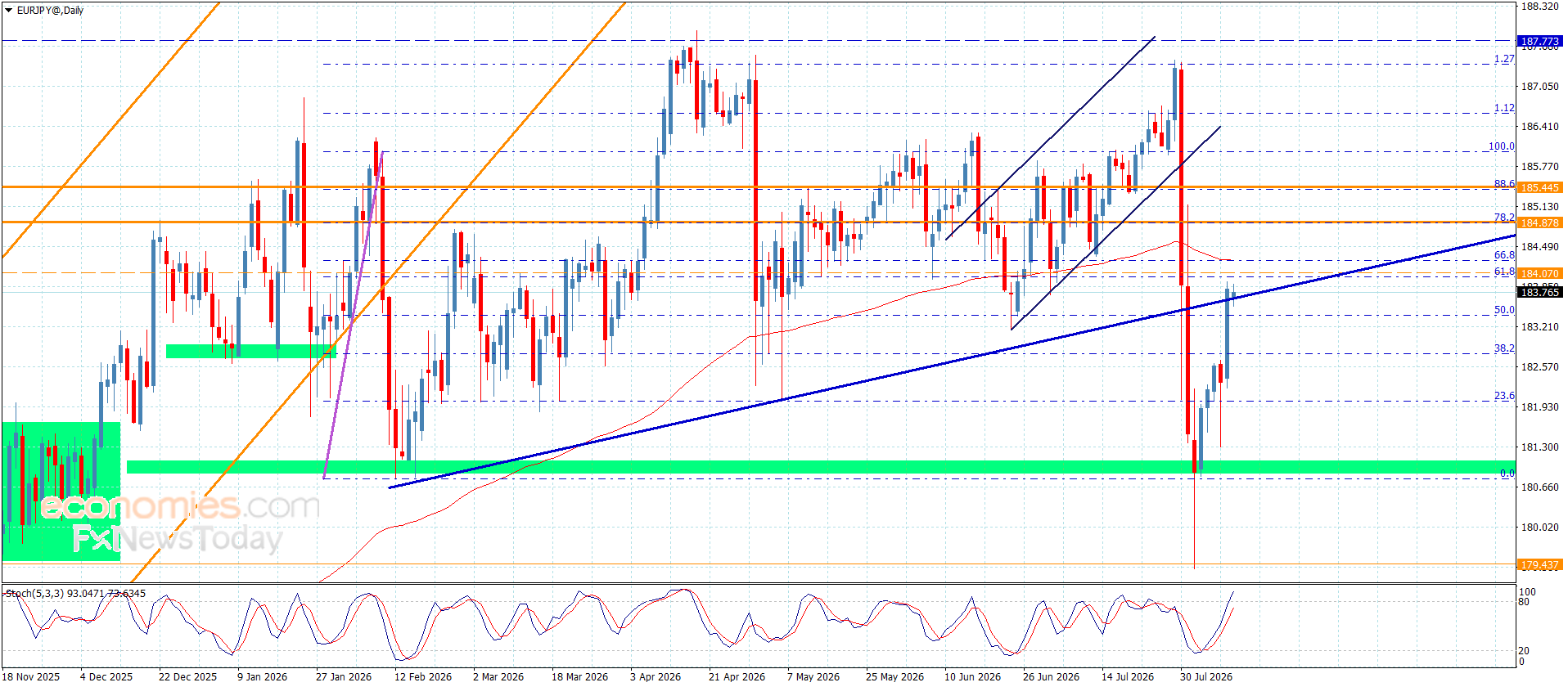Open the EURJPY@,Daily dropdown arrow

pyautogui.click(x=9, y=11)
